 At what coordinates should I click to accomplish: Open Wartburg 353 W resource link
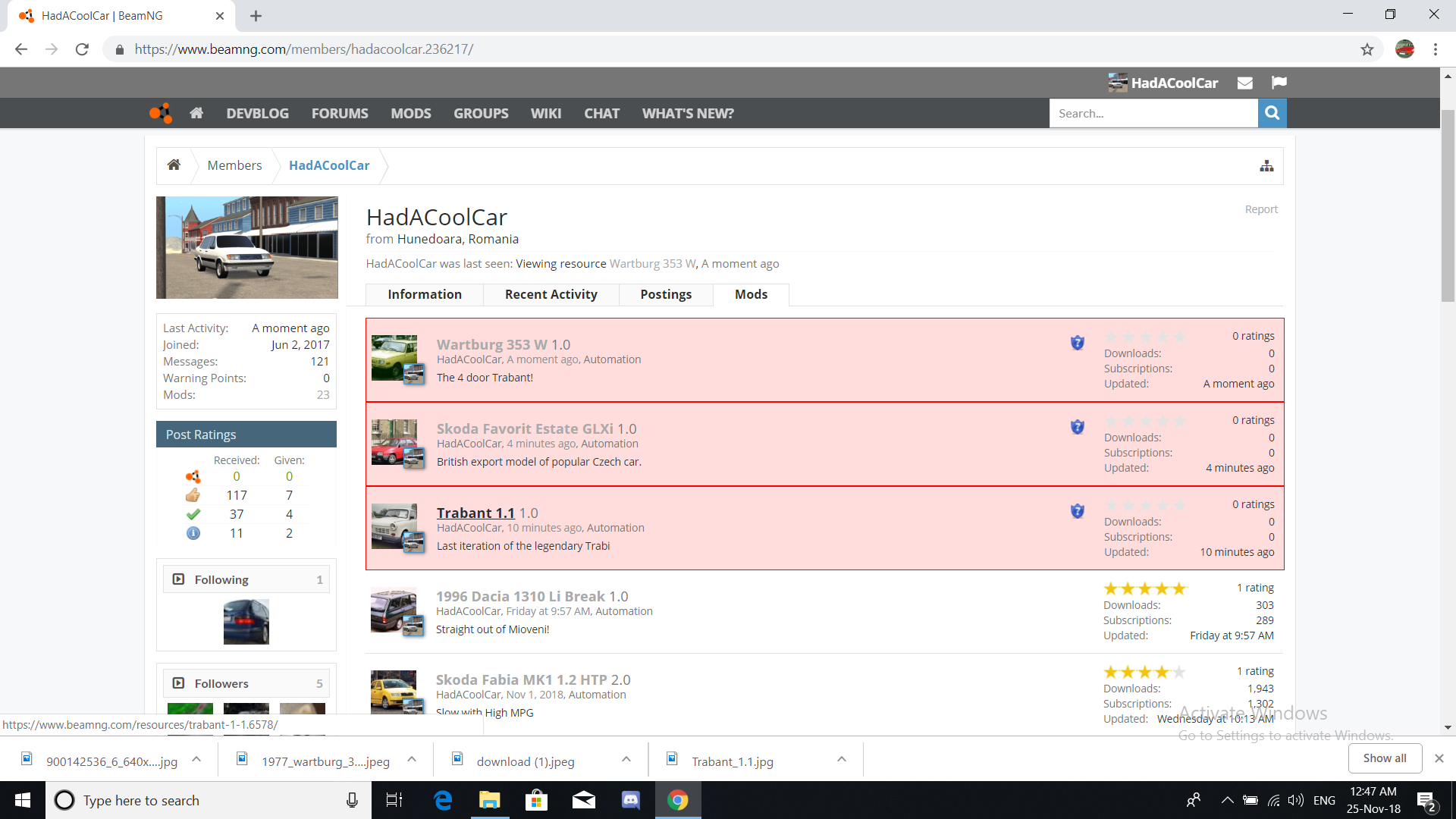(x=491, y=344)
